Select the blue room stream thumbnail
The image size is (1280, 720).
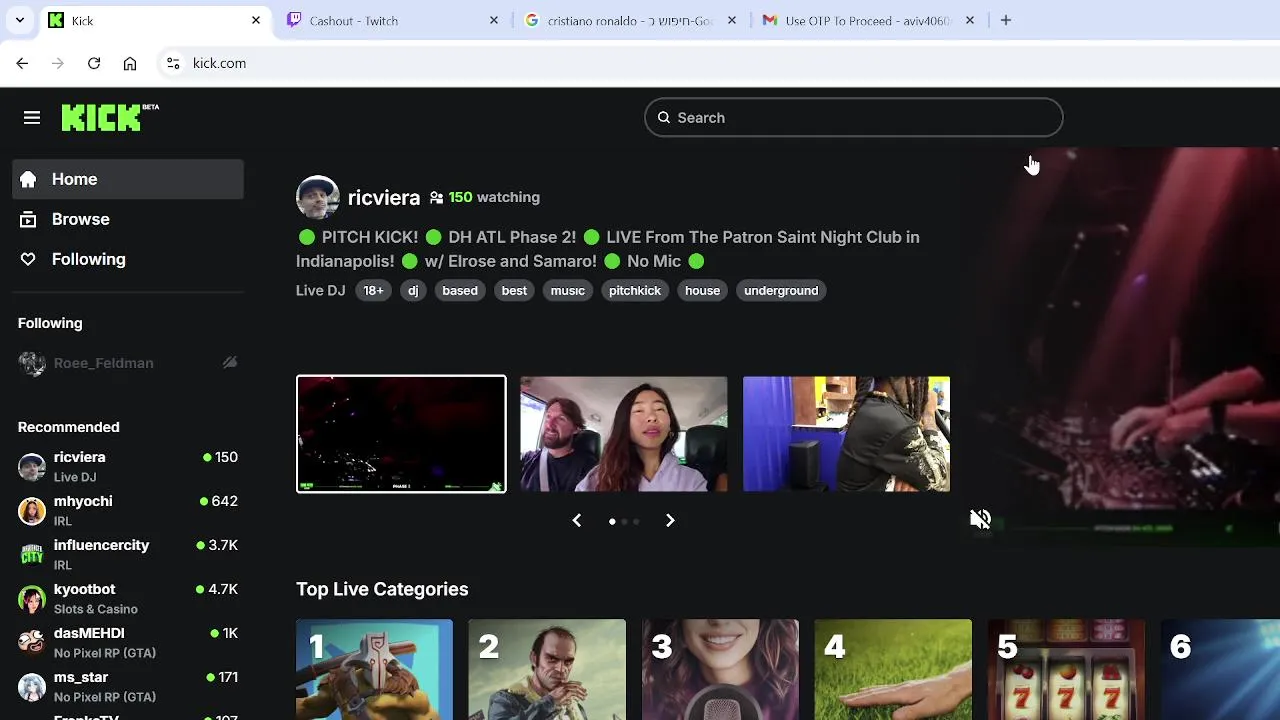(846, 434)
